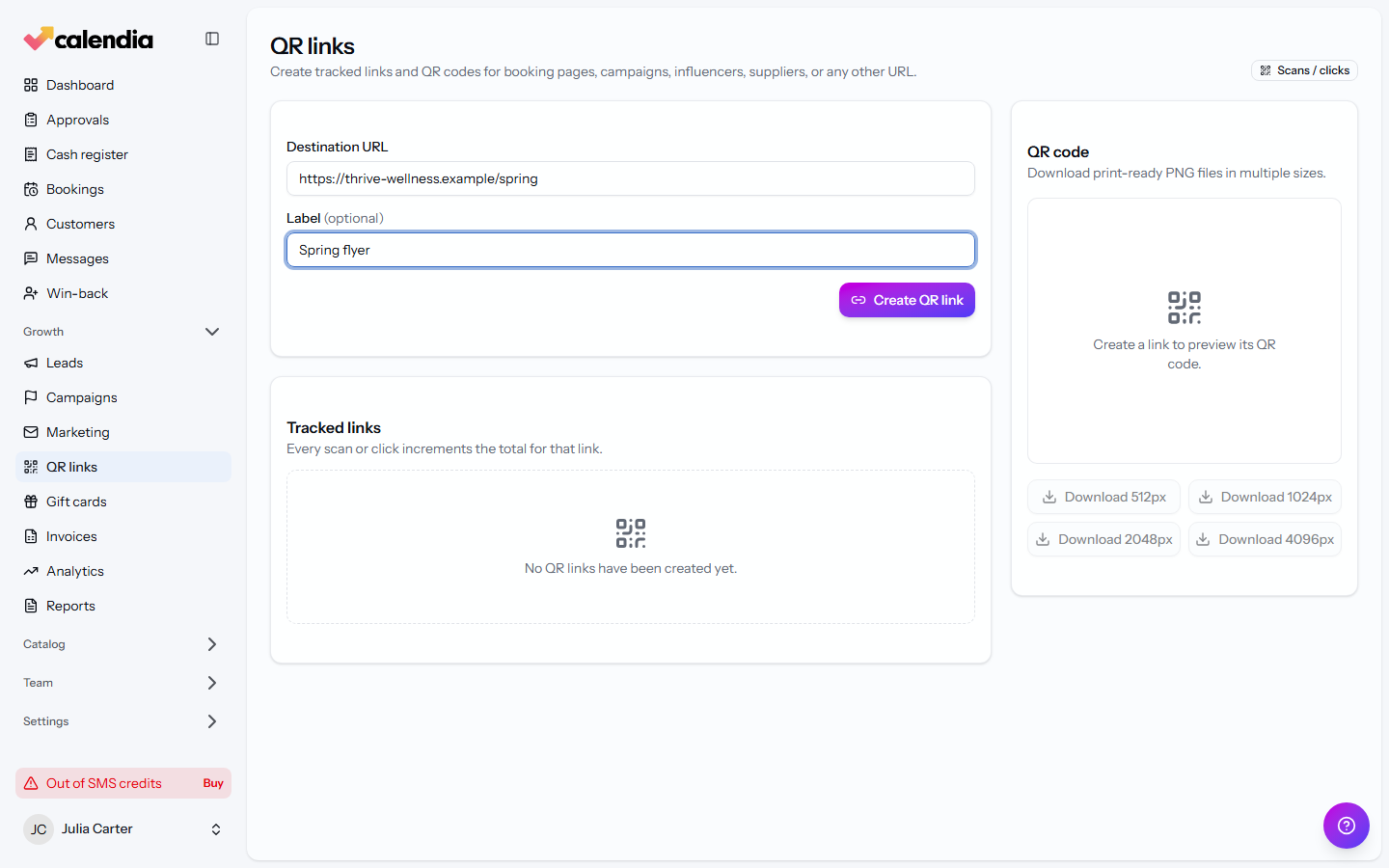Expand the Catalog section
Image resolution: width=1389 pixels, height=868 pixels.
(x=212, y=644)
